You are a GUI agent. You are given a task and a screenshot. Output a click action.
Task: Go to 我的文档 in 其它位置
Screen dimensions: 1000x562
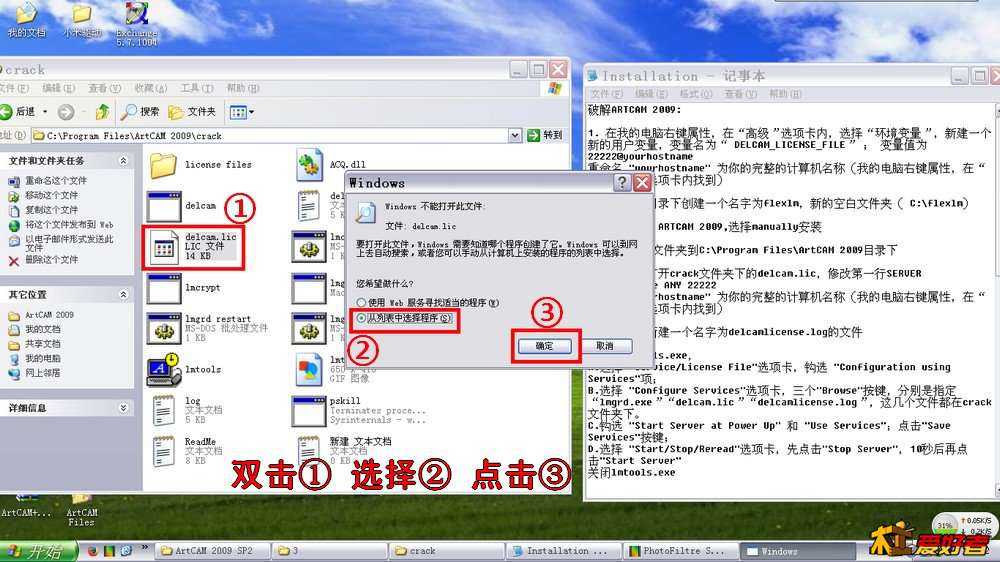tap(43, 330)
